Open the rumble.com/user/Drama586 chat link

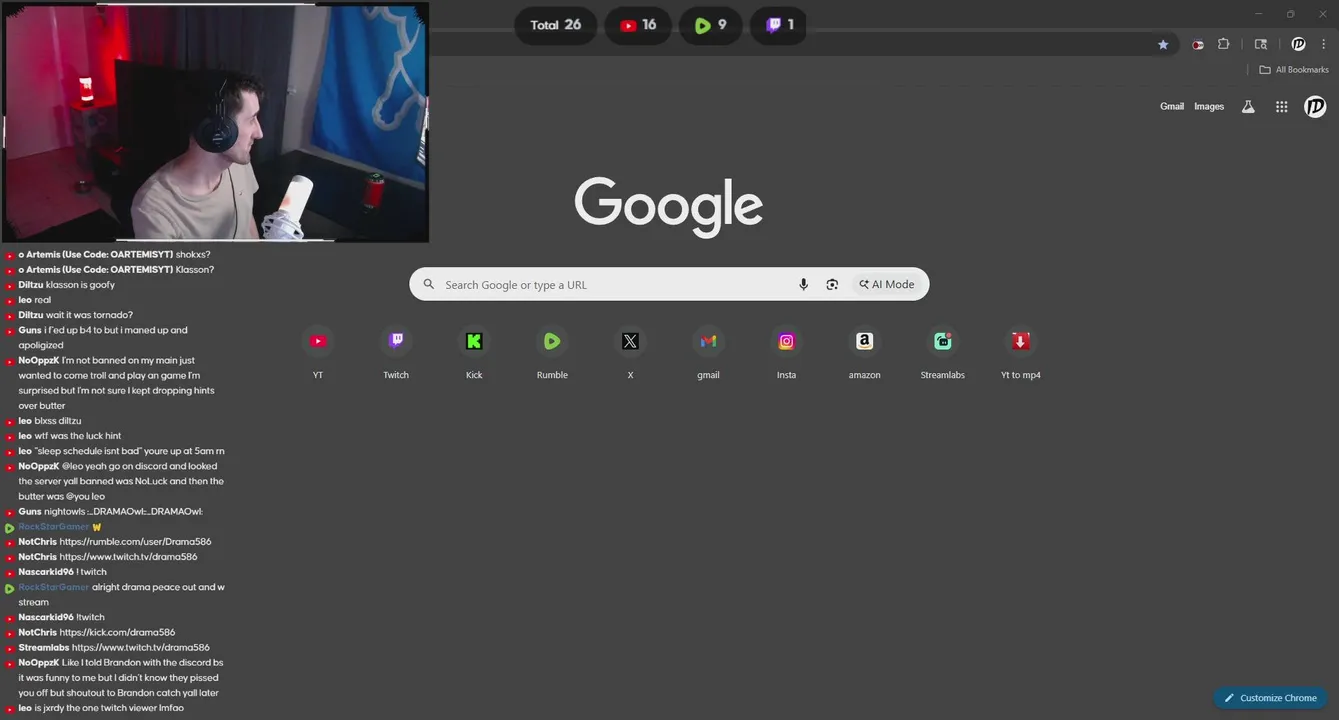135,542
